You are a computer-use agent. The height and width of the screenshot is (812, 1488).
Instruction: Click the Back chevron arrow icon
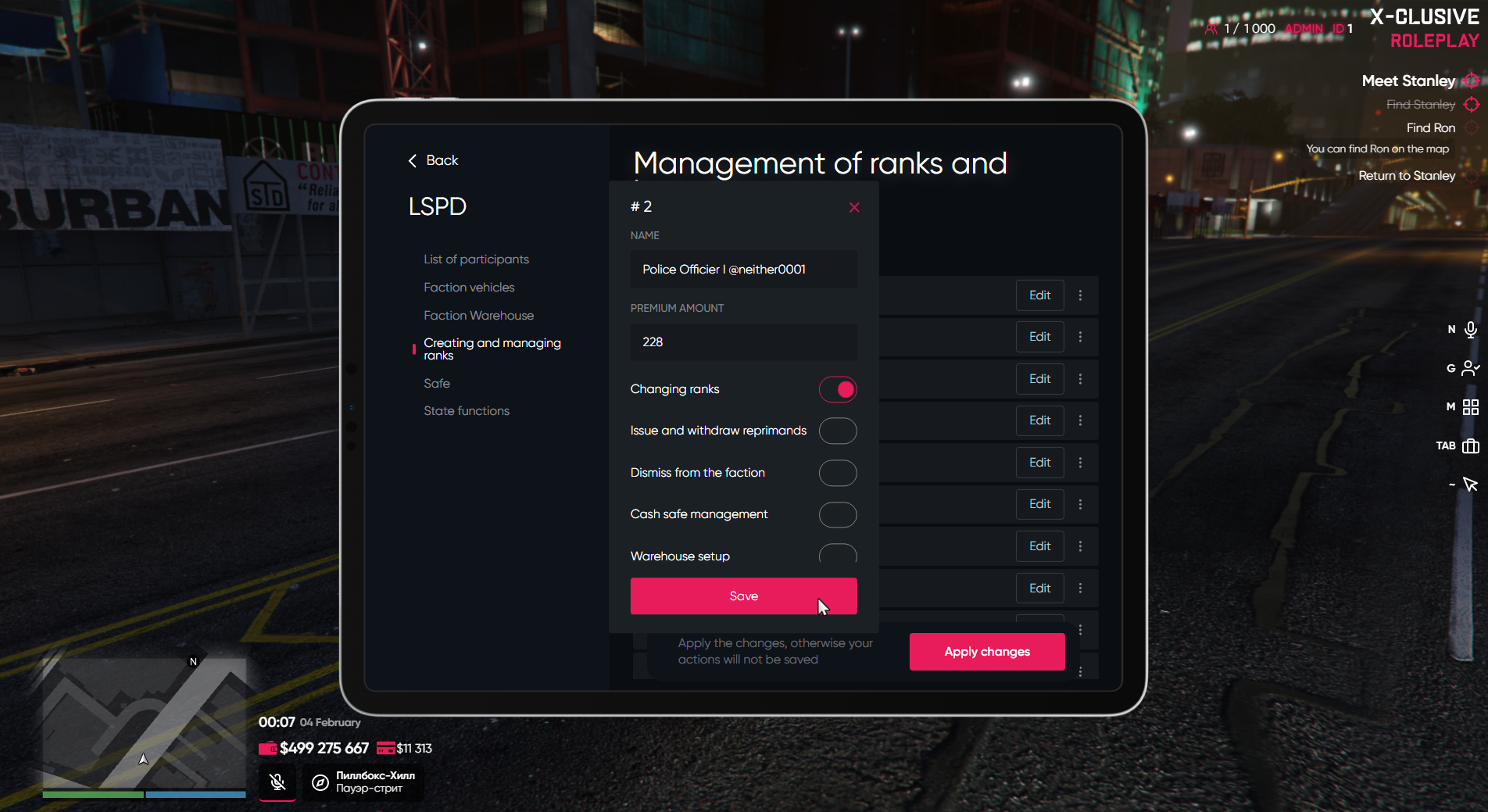coord(413,160)
